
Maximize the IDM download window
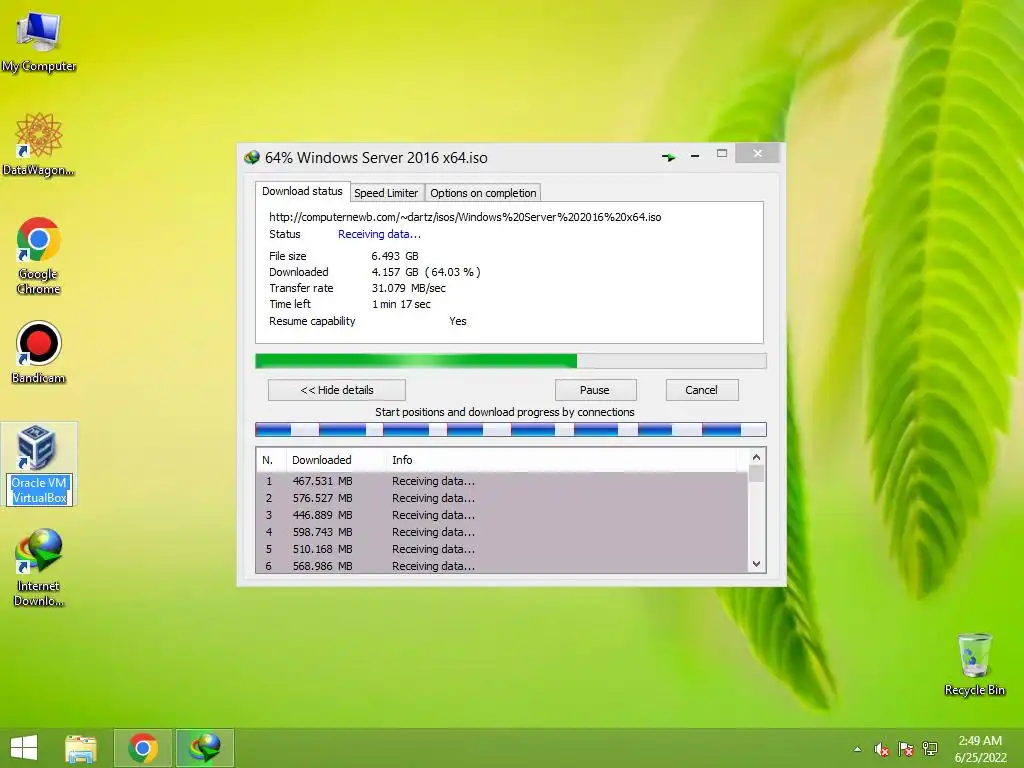click(722, 153)
